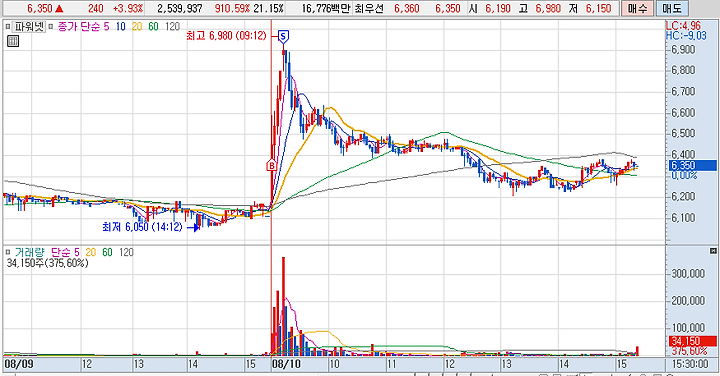Select price MA 60 green label
720x376 pixels.
click(x=153, y=27)
